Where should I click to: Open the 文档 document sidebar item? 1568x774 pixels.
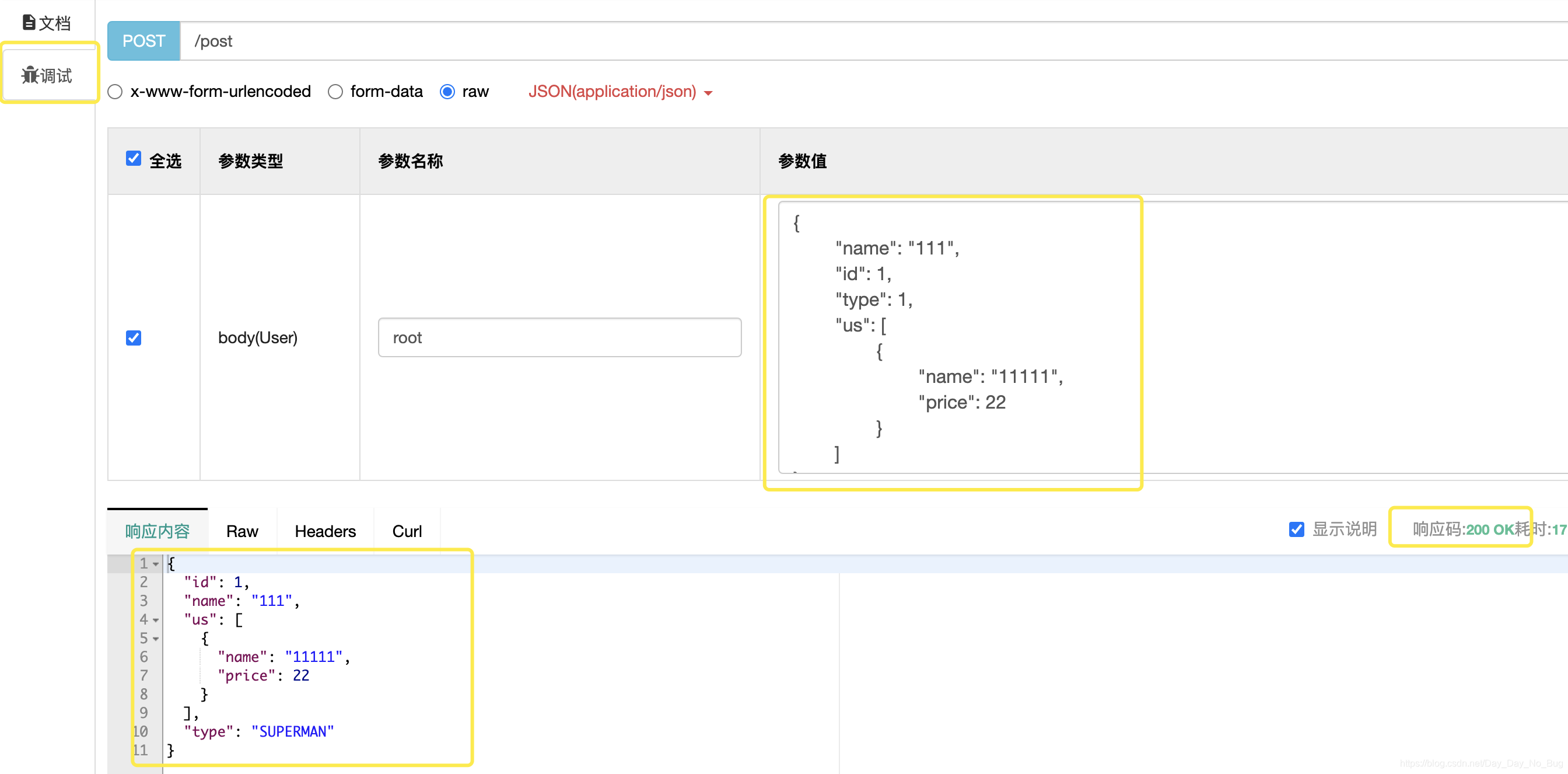coord(47,23)
